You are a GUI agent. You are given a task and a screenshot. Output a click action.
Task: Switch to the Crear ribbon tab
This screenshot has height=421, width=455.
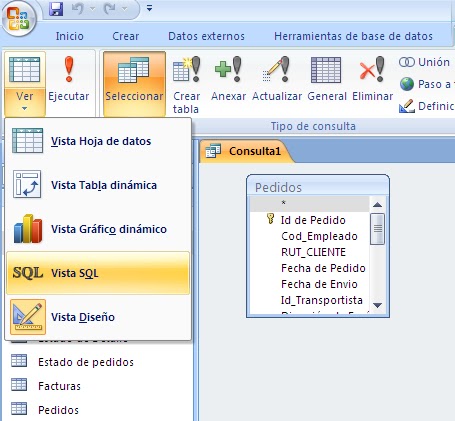126,36
